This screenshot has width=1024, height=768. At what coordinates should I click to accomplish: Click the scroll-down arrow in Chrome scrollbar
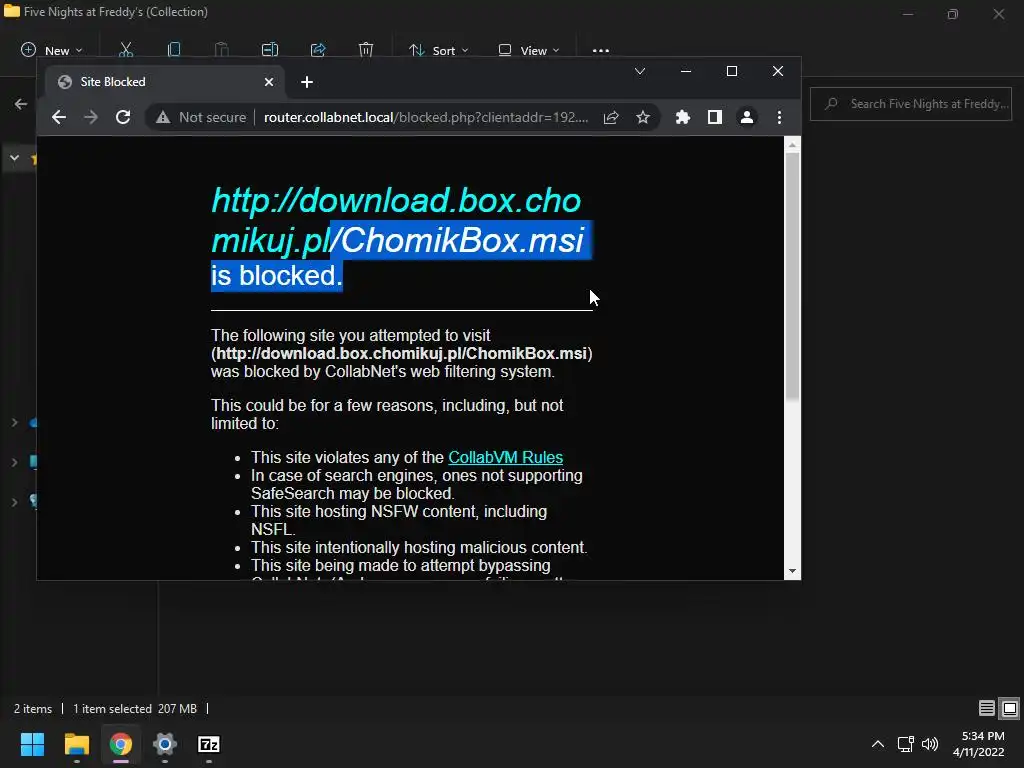click(x=792, y=571)
